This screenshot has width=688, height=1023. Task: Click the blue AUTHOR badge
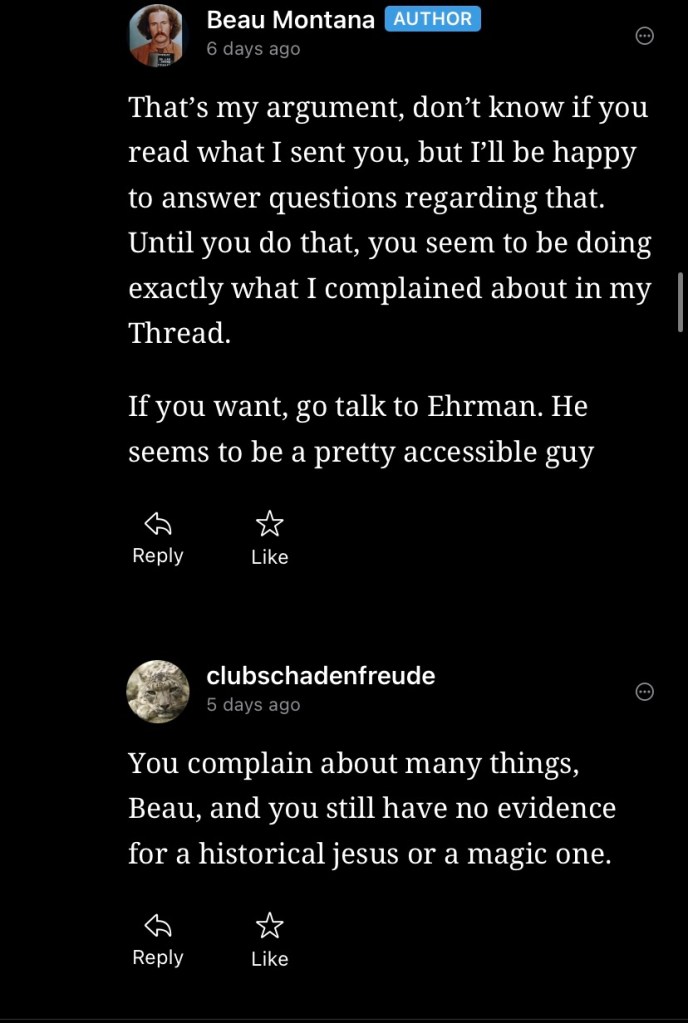(432, 19)
